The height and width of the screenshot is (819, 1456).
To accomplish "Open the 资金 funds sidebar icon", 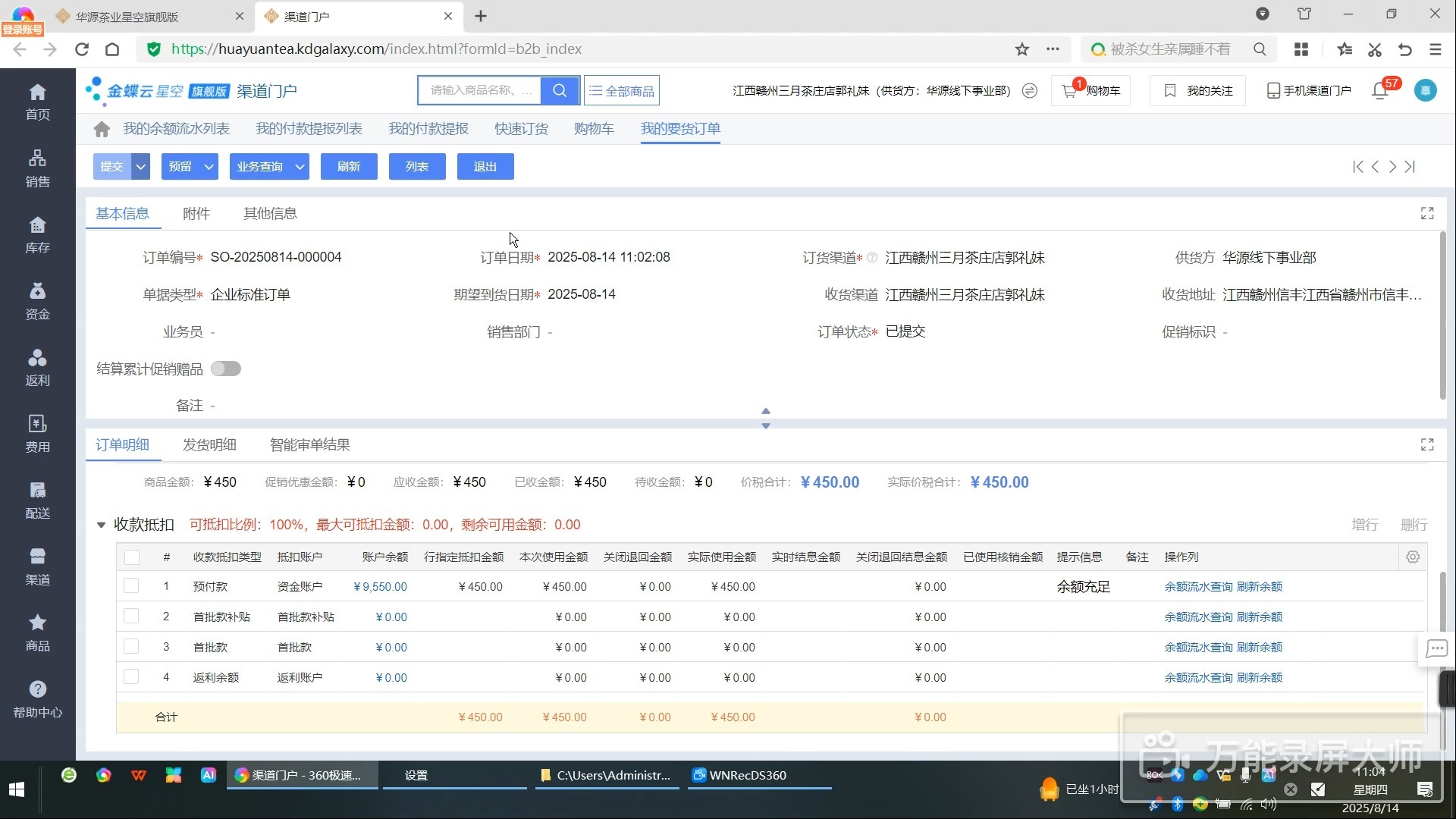I will 37,301.
